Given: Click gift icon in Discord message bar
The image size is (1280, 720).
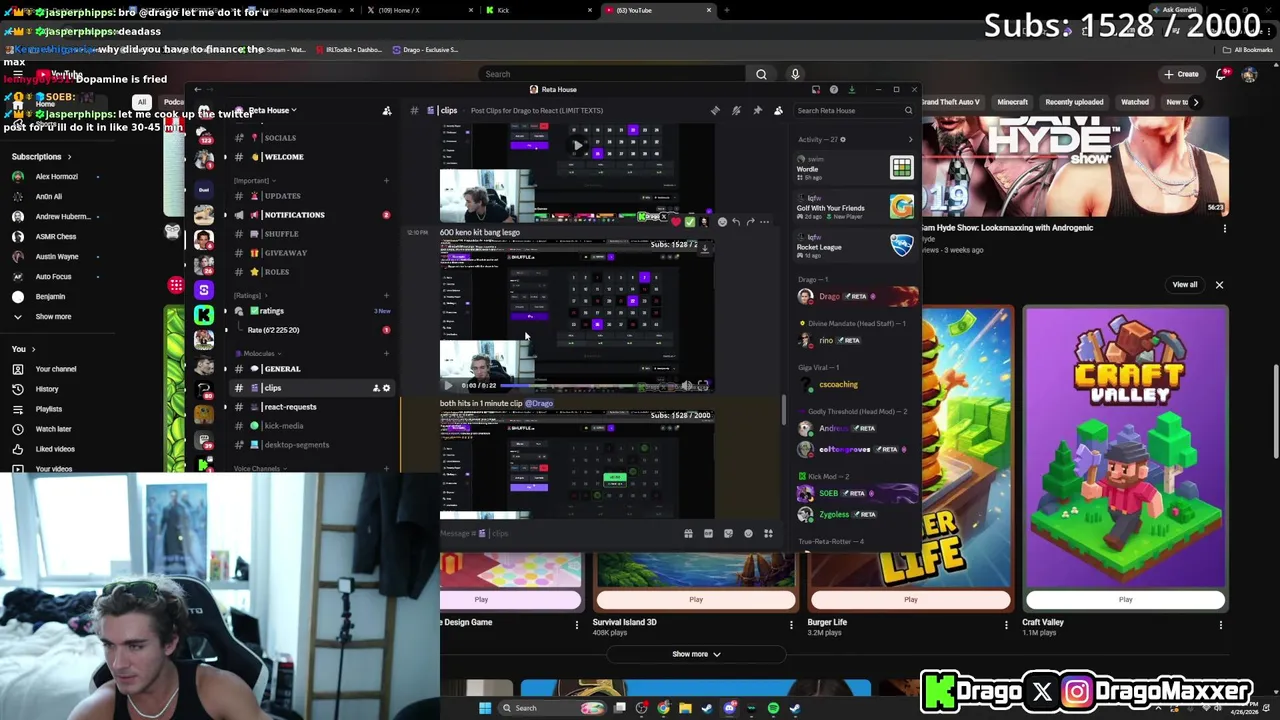Looking at the screenshot, I should [688, 534].
